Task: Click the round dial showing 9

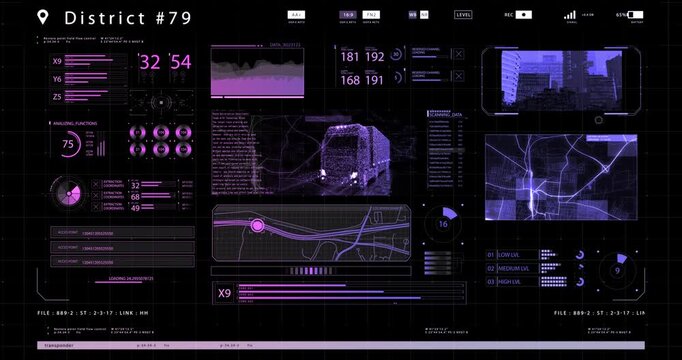Action: click(x=617, y=270)
